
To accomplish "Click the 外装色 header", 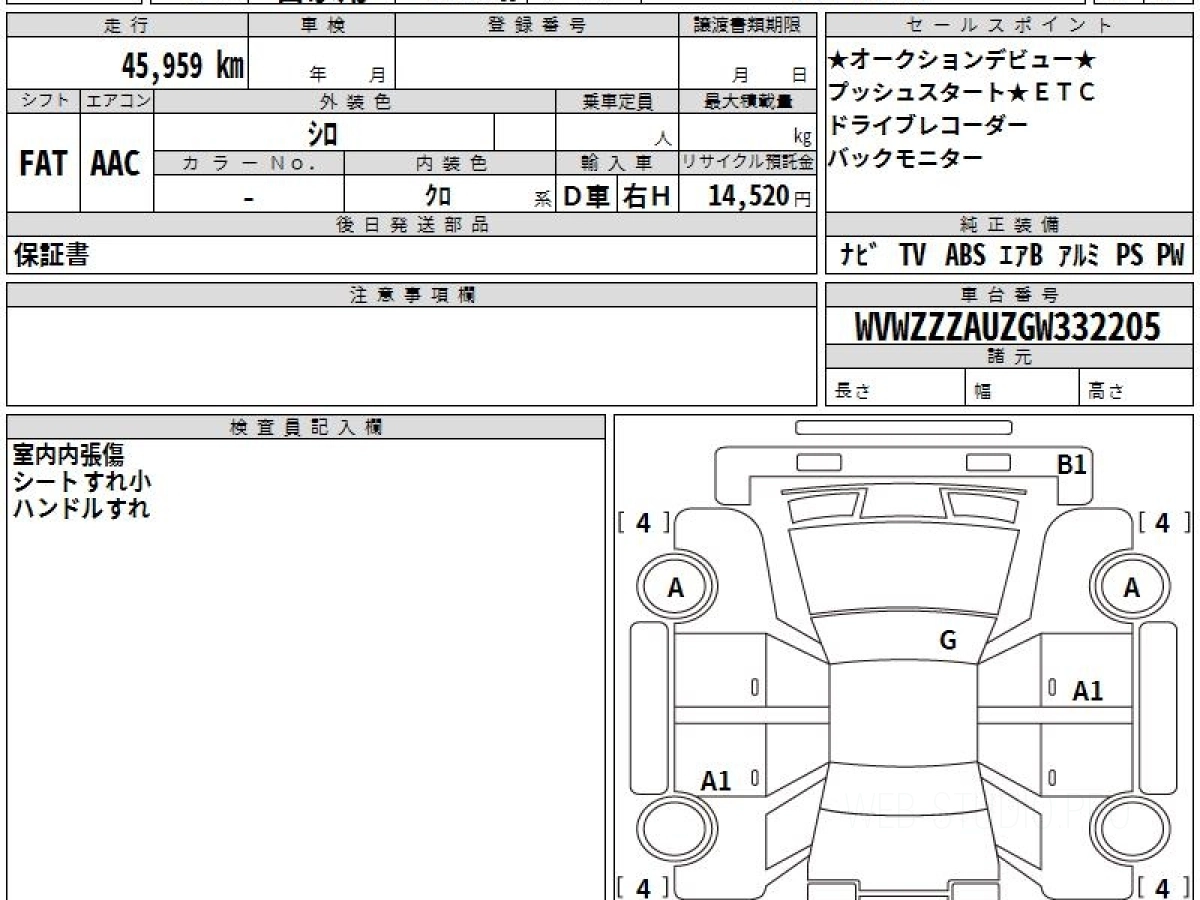I will coord(355,101).
